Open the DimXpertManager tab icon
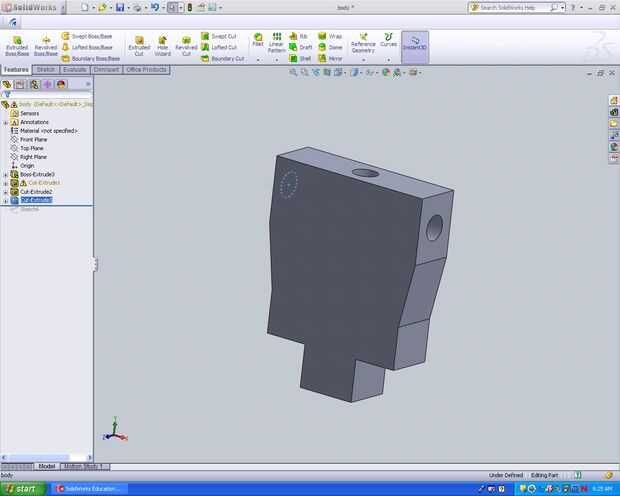Viewport: 620px width, 496px height. (x=47, y=84)
